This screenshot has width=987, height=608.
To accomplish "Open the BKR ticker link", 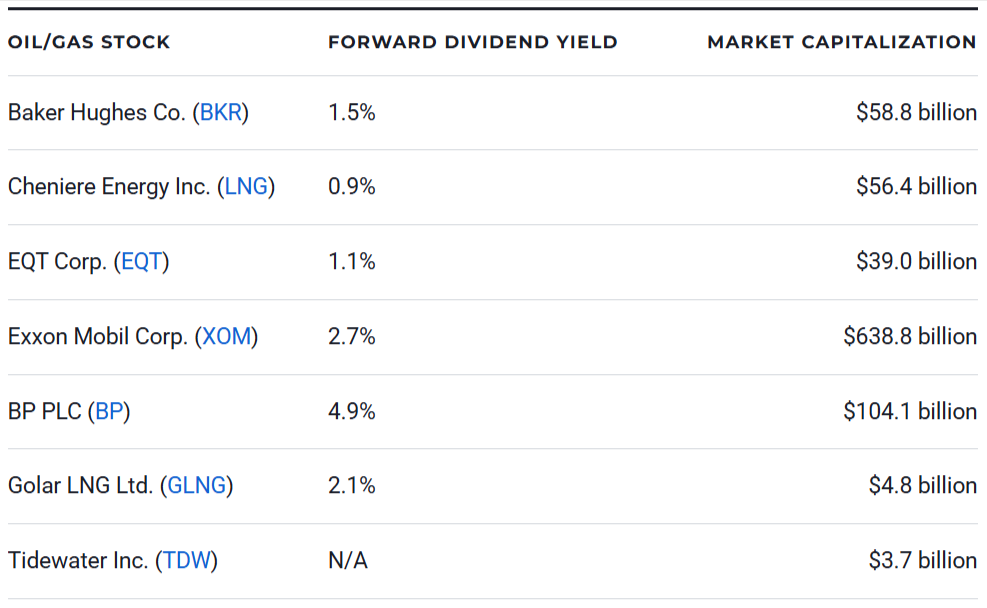I will 221,113.
